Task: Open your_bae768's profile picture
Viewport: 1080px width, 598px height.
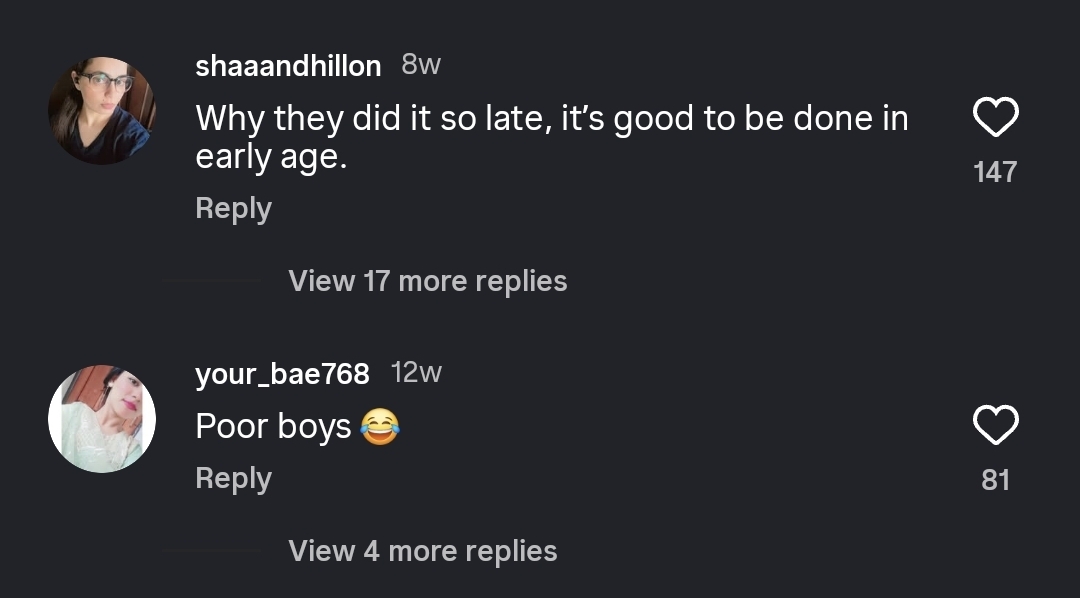Action: pos(102,418)
